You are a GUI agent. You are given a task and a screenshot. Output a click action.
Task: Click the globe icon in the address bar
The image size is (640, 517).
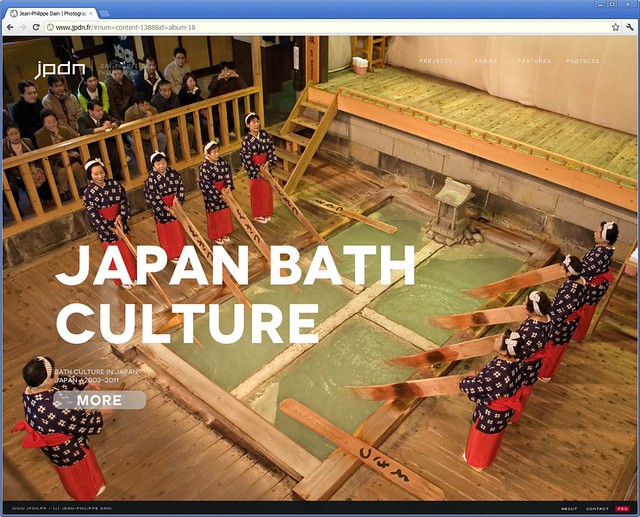tap(50, 27)
